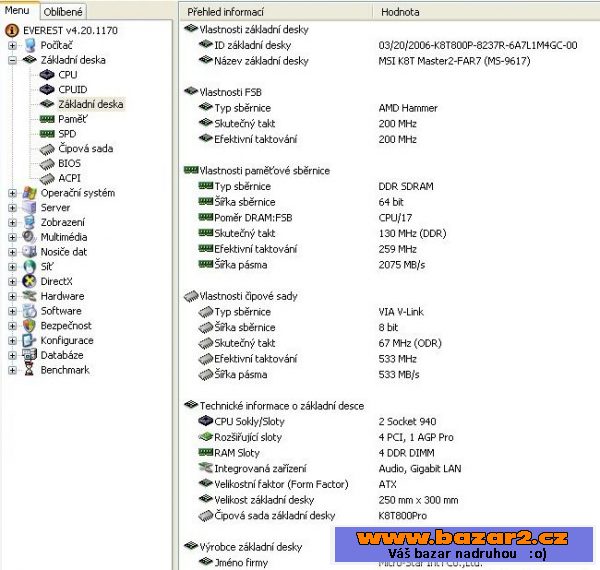Click the Počítač computer icon

coord(30,45)
